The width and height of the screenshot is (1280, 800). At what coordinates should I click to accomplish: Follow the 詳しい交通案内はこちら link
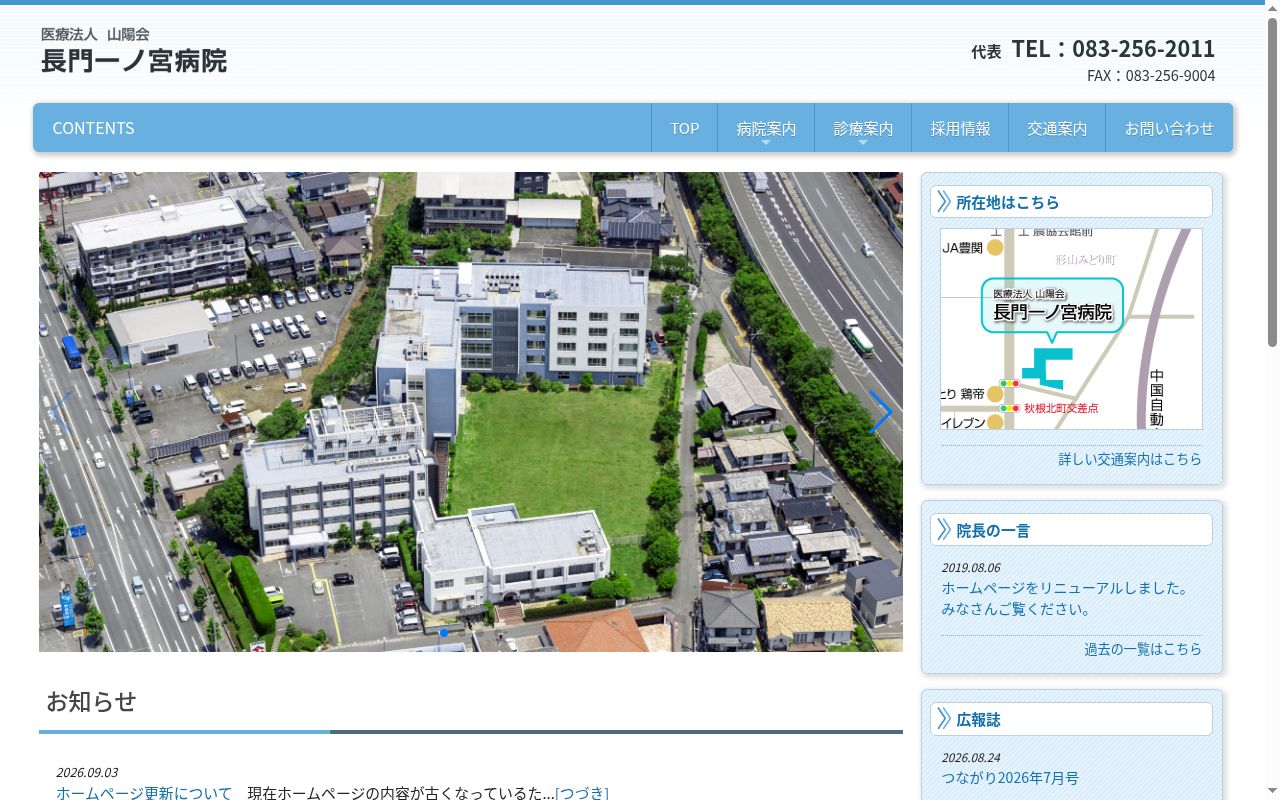coord(1130,459)
